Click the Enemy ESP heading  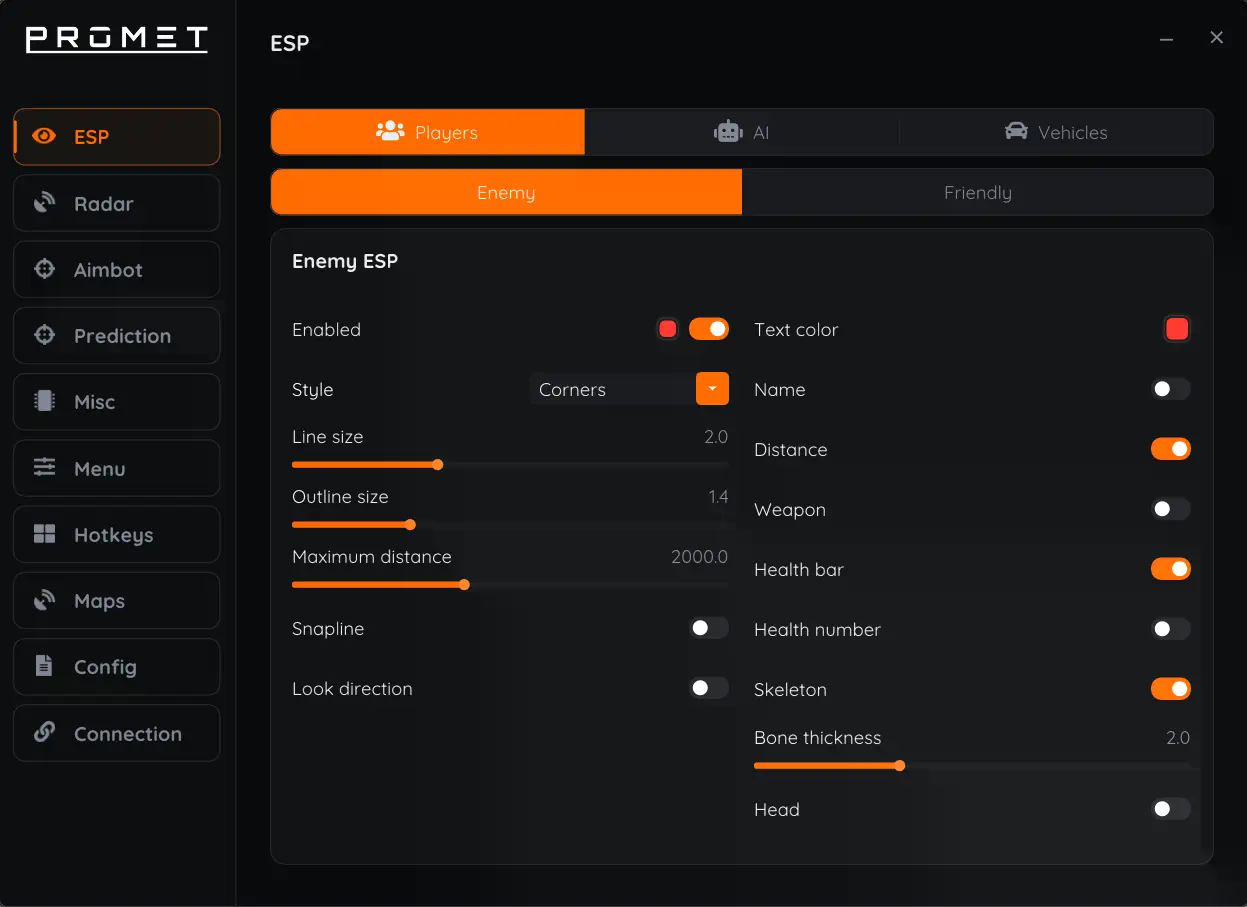pyautogui.click(x=345, y=261)
